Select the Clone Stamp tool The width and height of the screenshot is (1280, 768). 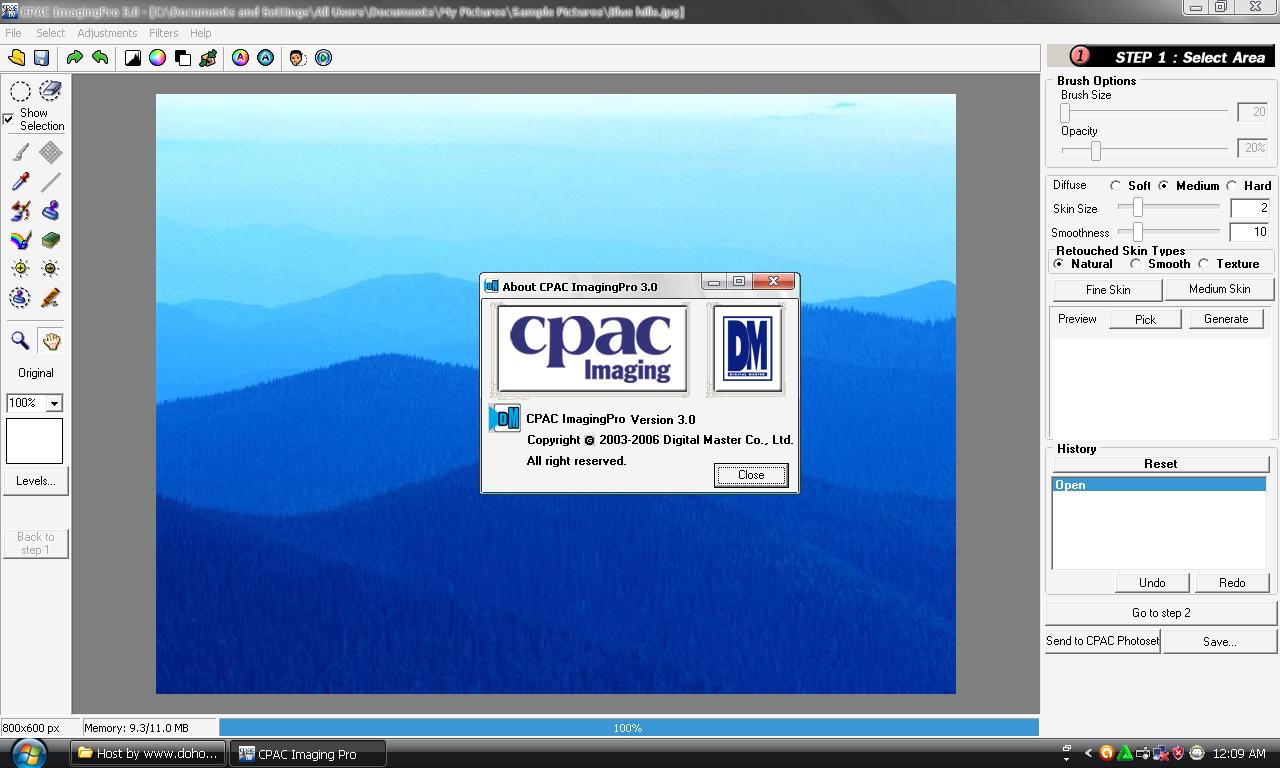(x=51, y=210)
